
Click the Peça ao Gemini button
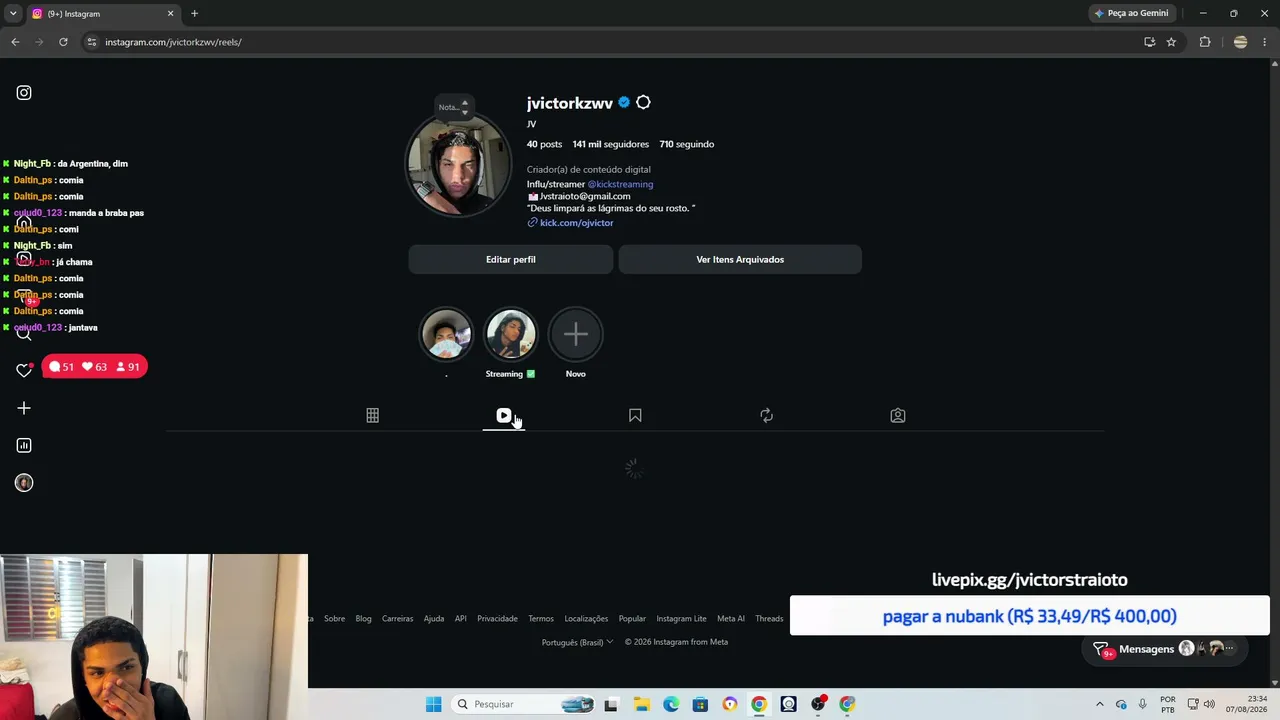[x=1132, y=13]
